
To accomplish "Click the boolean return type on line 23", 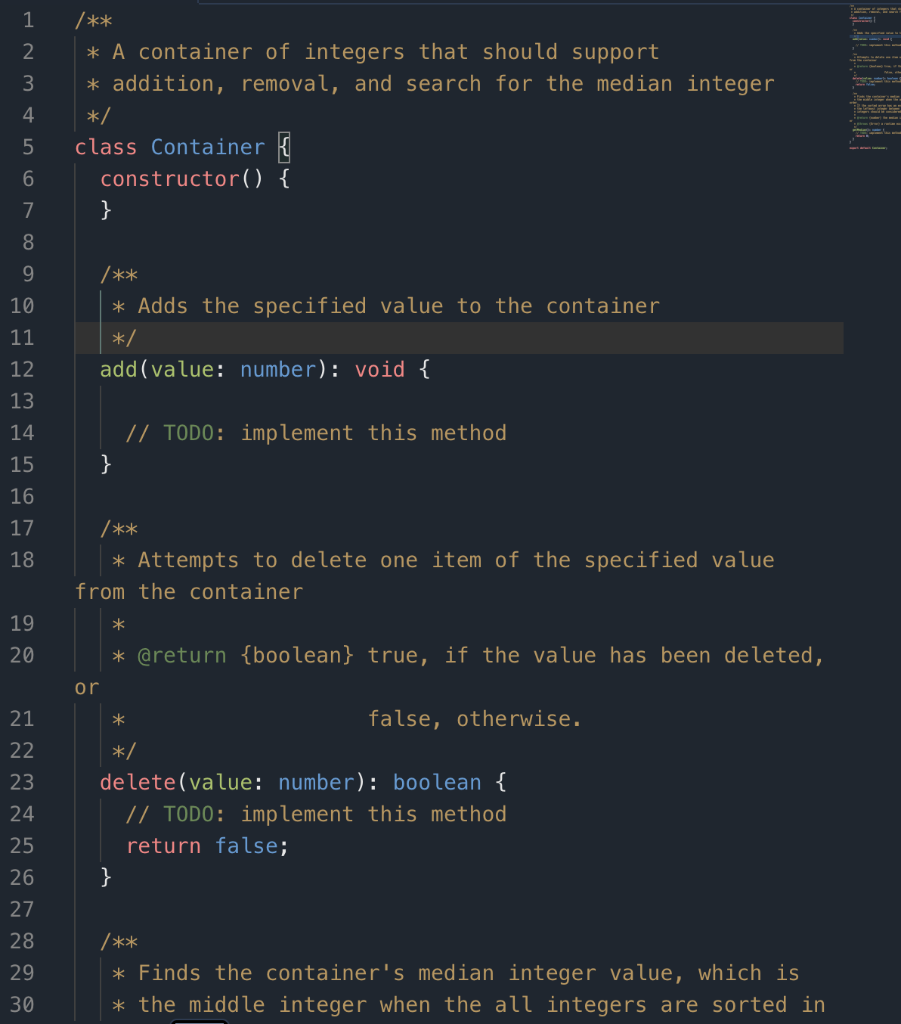I will [x=436, y=782].
